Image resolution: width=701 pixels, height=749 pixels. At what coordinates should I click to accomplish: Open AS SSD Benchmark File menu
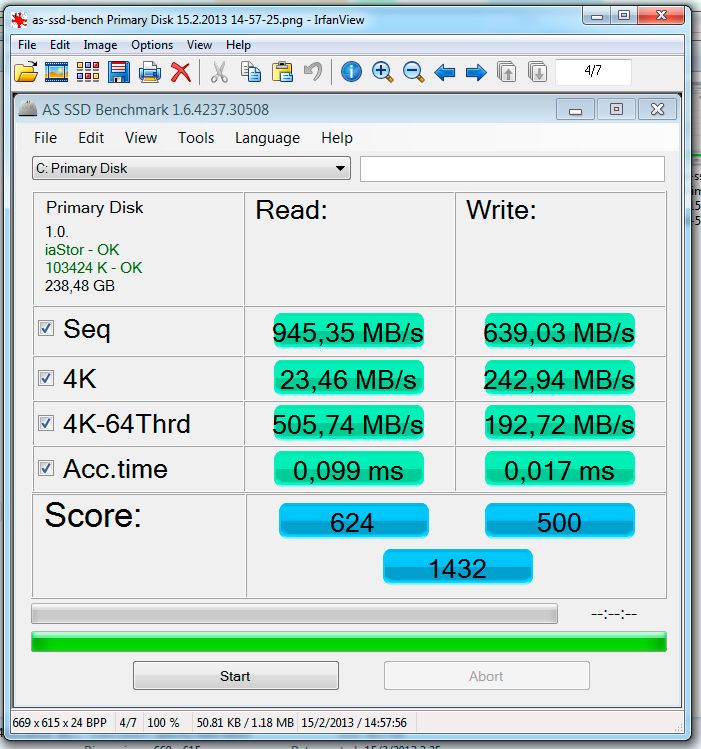45,138
